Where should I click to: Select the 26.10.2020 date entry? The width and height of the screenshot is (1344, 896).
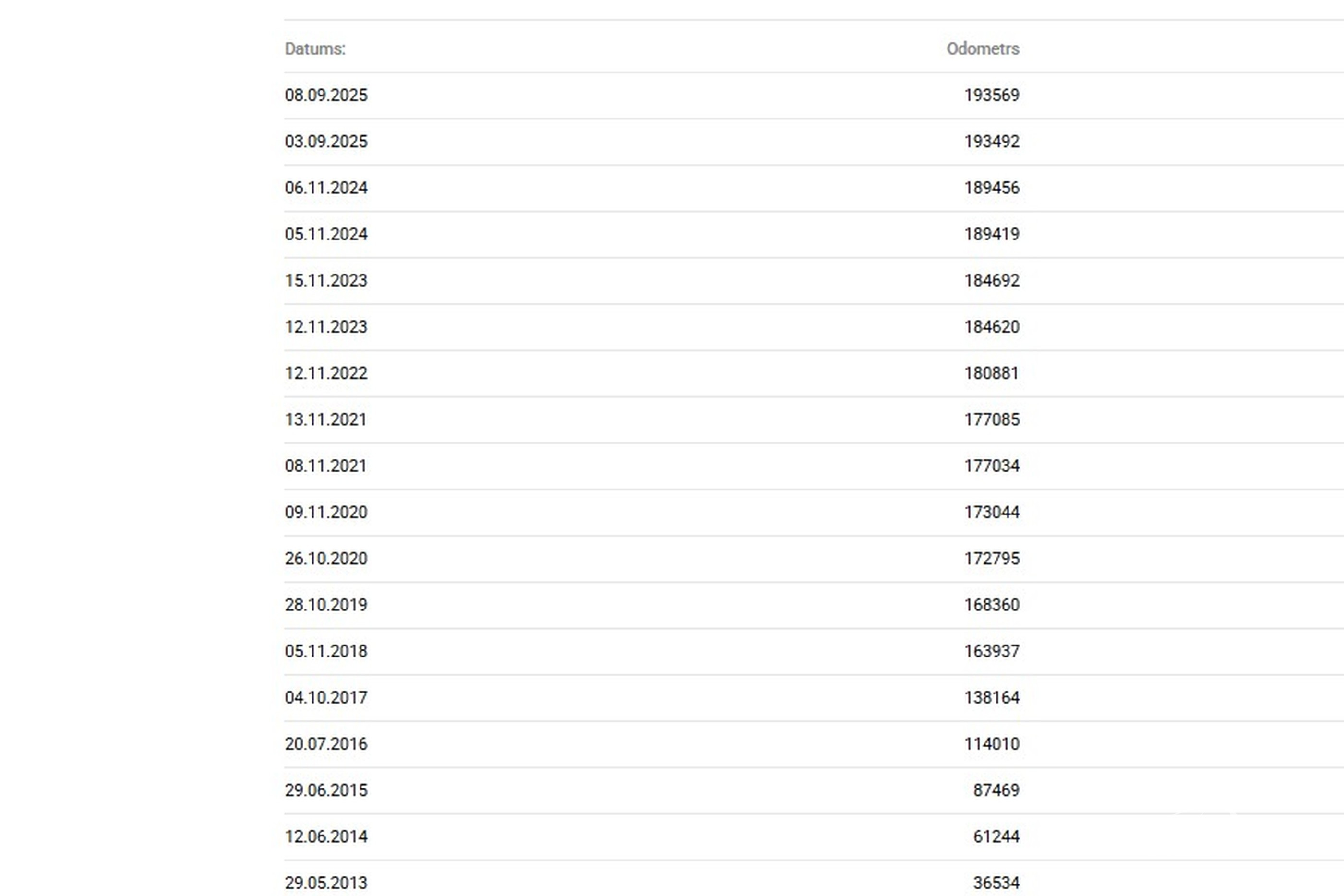[326, 558]
